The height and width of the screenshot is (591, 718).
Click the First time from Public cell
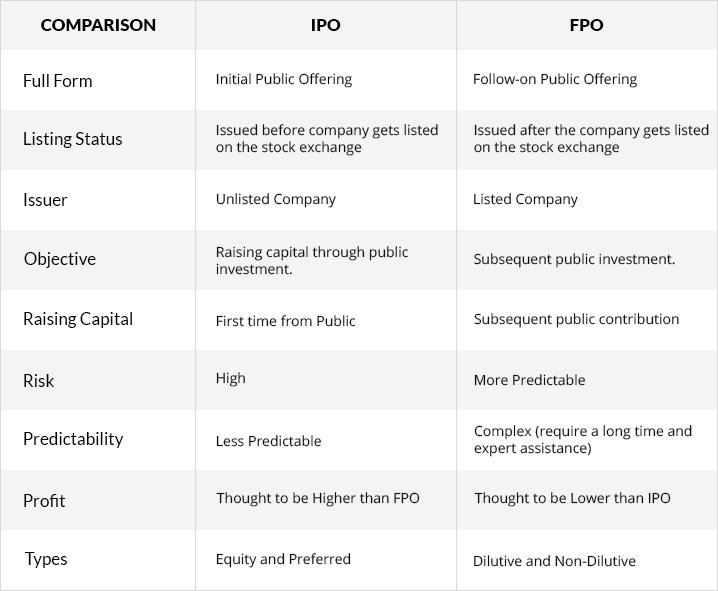(x=286, y=321)
